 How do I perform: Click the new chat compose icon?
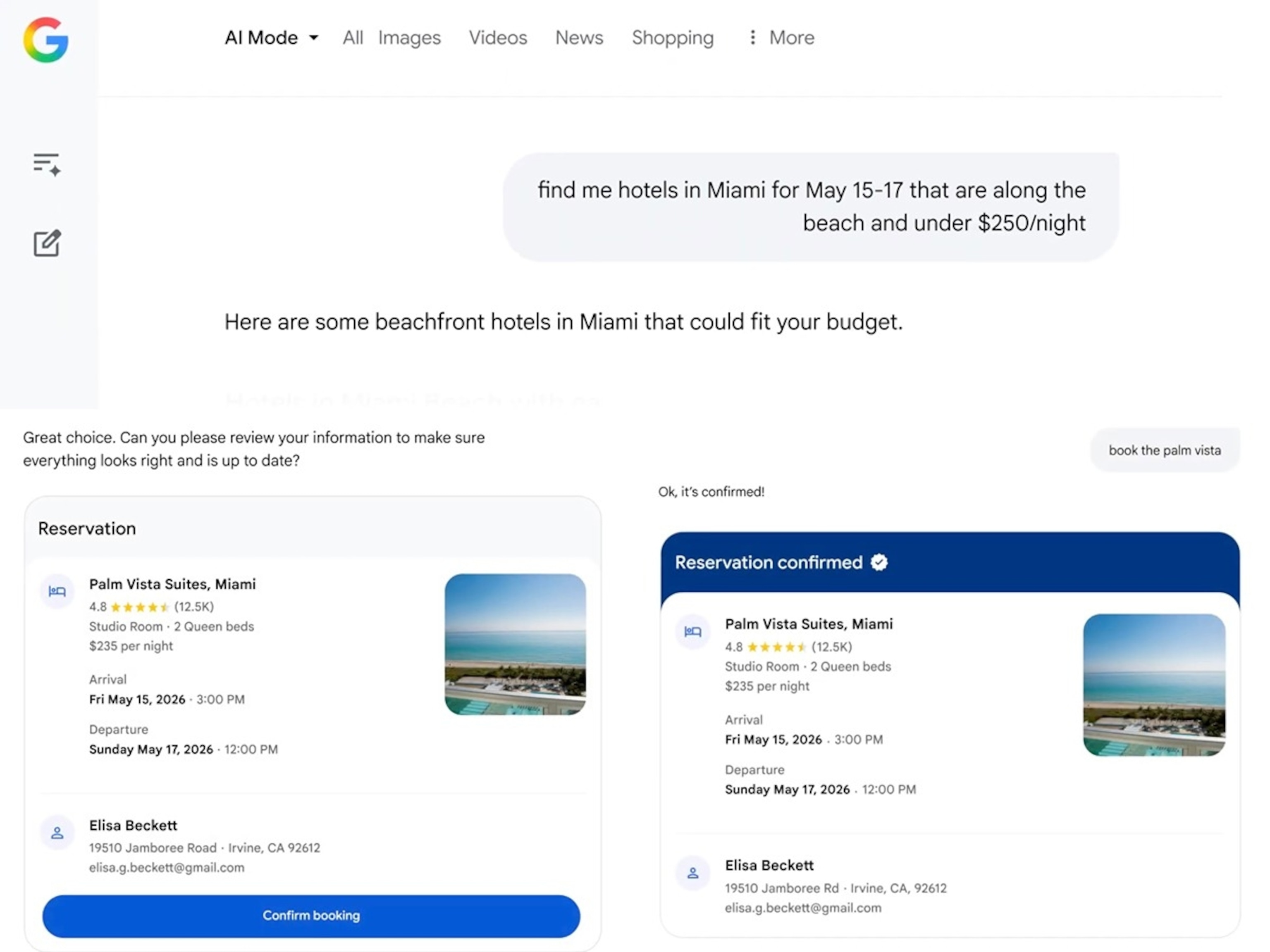click(x=47, y=243)
